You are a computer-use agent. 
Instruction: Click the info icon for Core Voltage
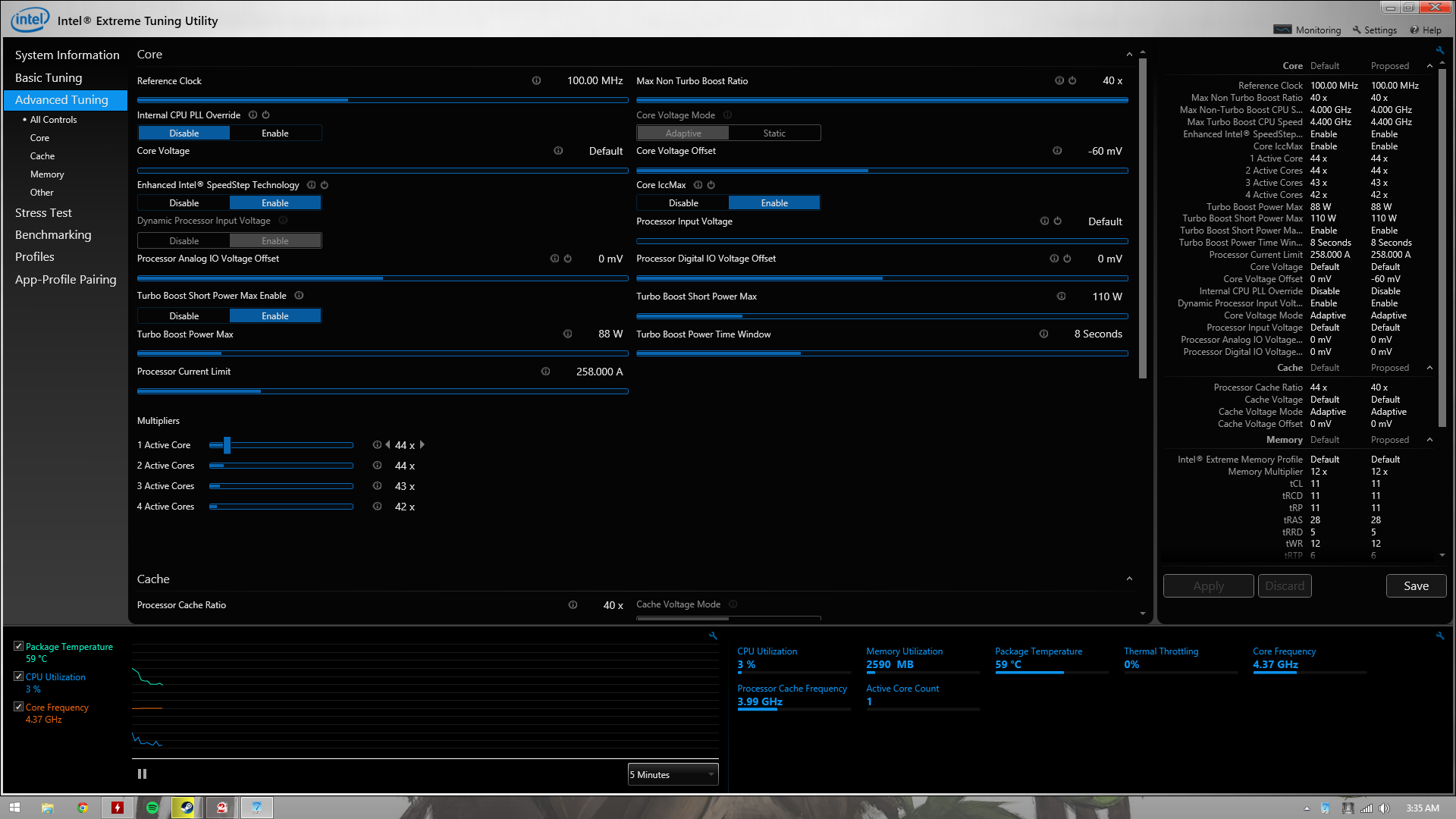click(x=558, y=151)
